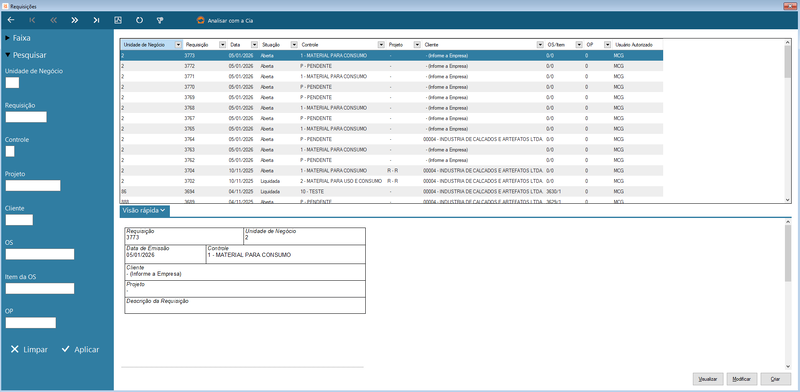Open the Projeto column filter dropdown
Viewport: 800px width, 392px height.
pos(417,44)
